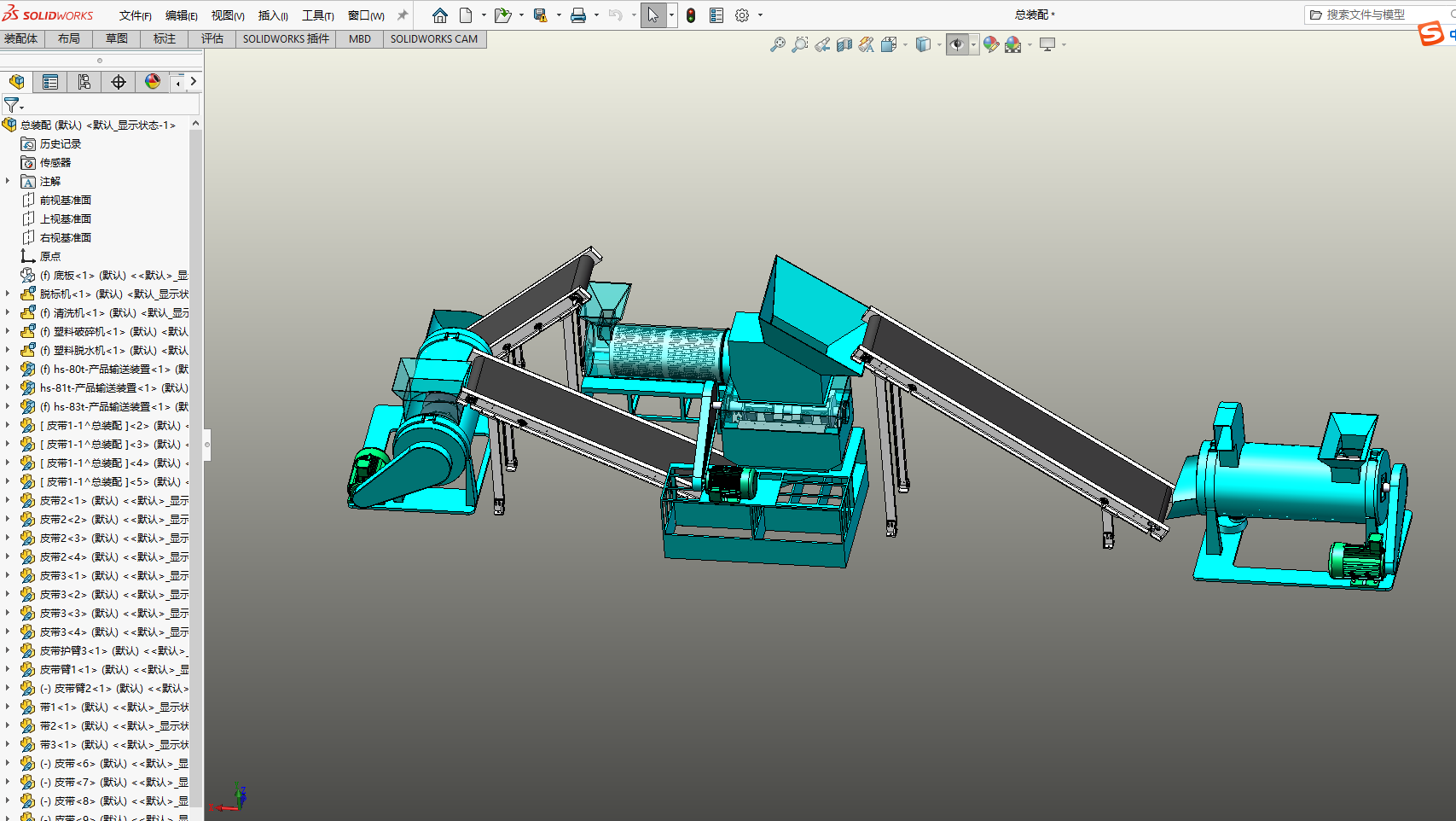Screen dimensions: 1456x821
Task: Click Dynamic Annotation Views icon
Action: pyautogui.click(x=866, y=44)
